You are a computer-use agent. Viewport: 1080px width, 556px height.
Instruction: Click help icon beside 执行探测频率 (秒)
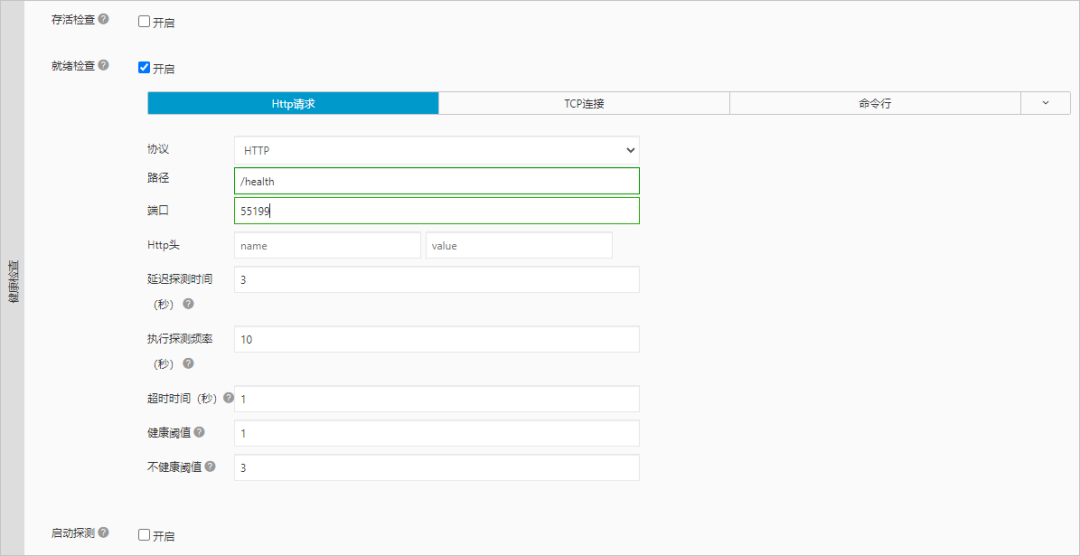188,364
